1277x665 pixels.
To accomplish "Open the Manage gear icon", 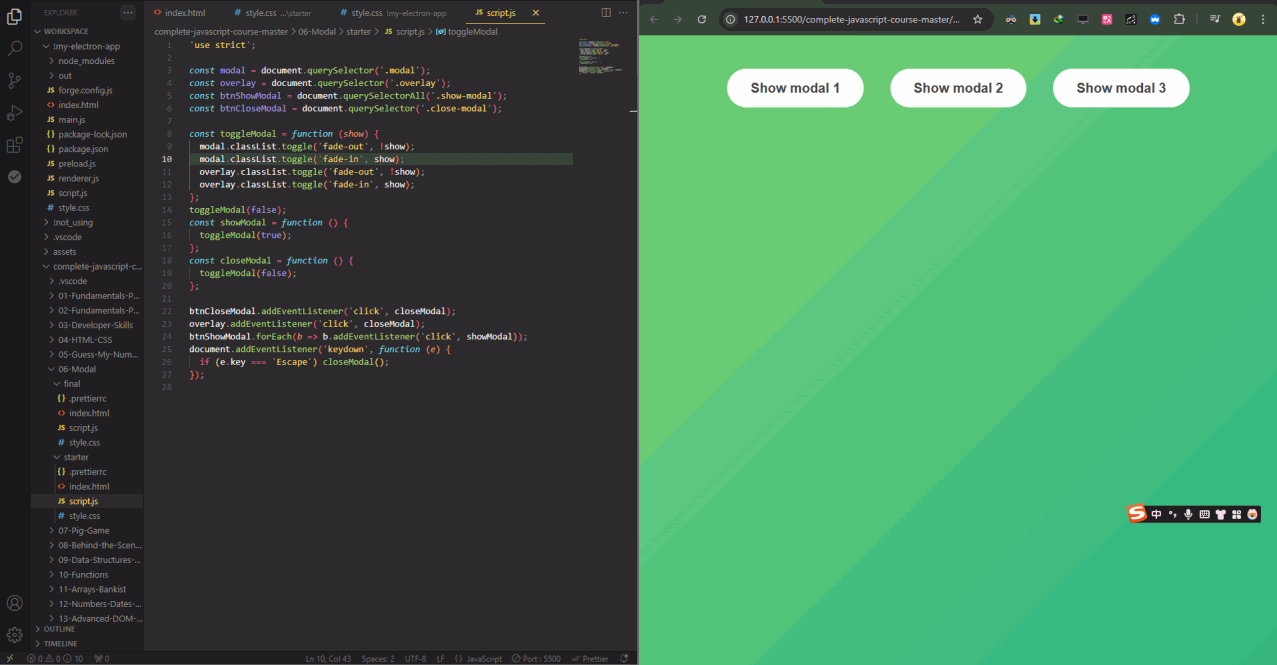I will (x=15, y=635).
